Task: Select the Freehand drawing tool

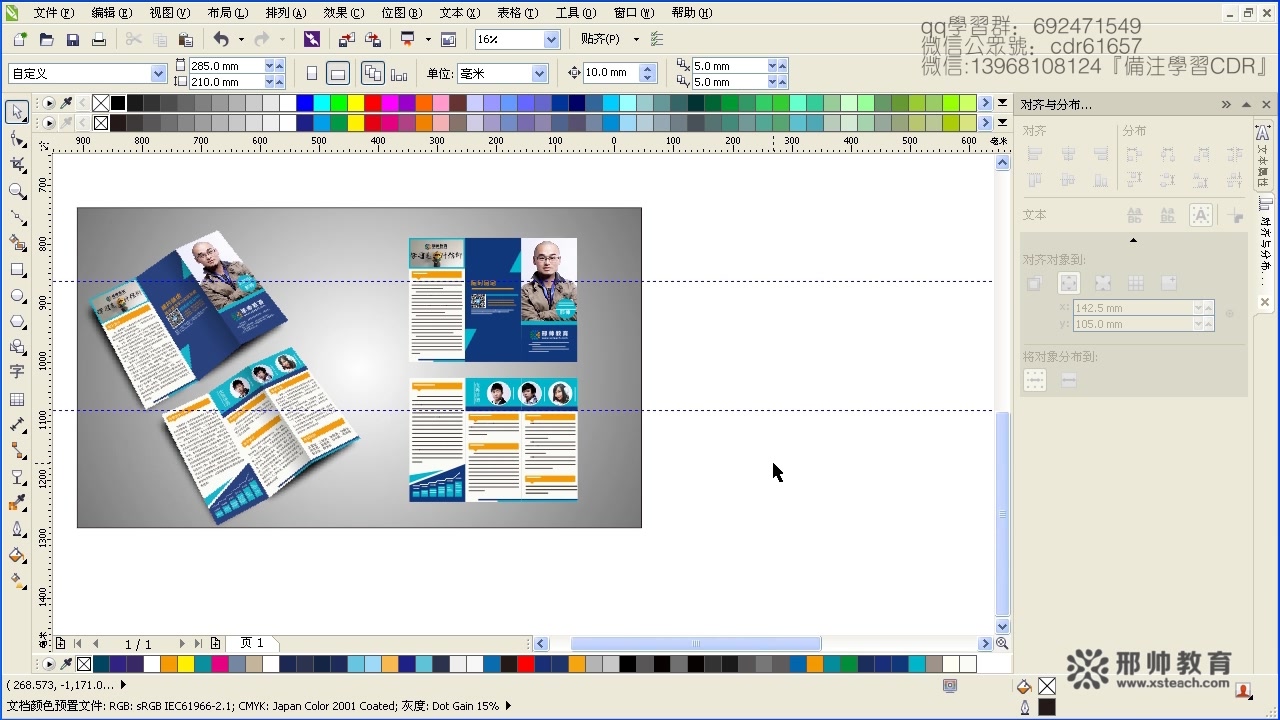Action: (x=17, y=216)
